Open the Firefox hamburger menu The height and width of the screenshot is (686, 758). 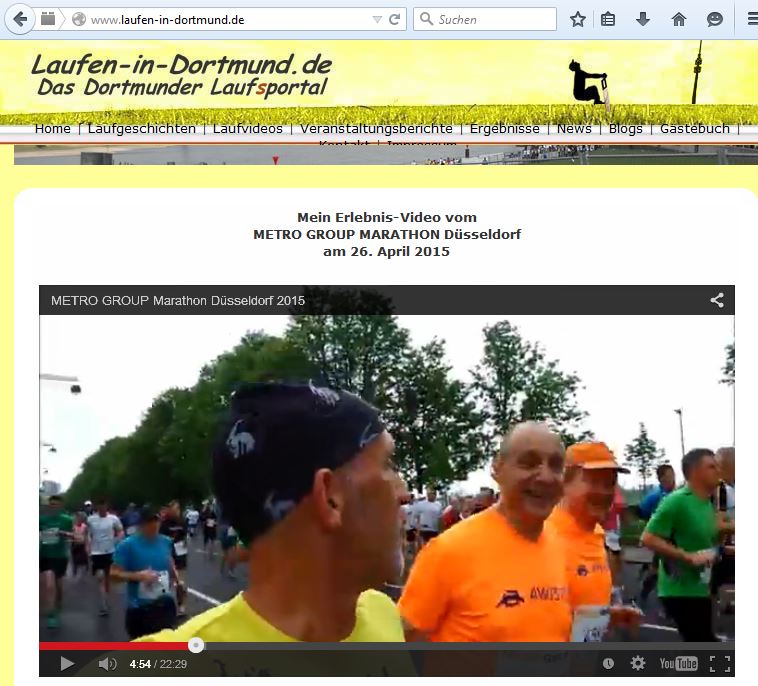click(750, 19)
